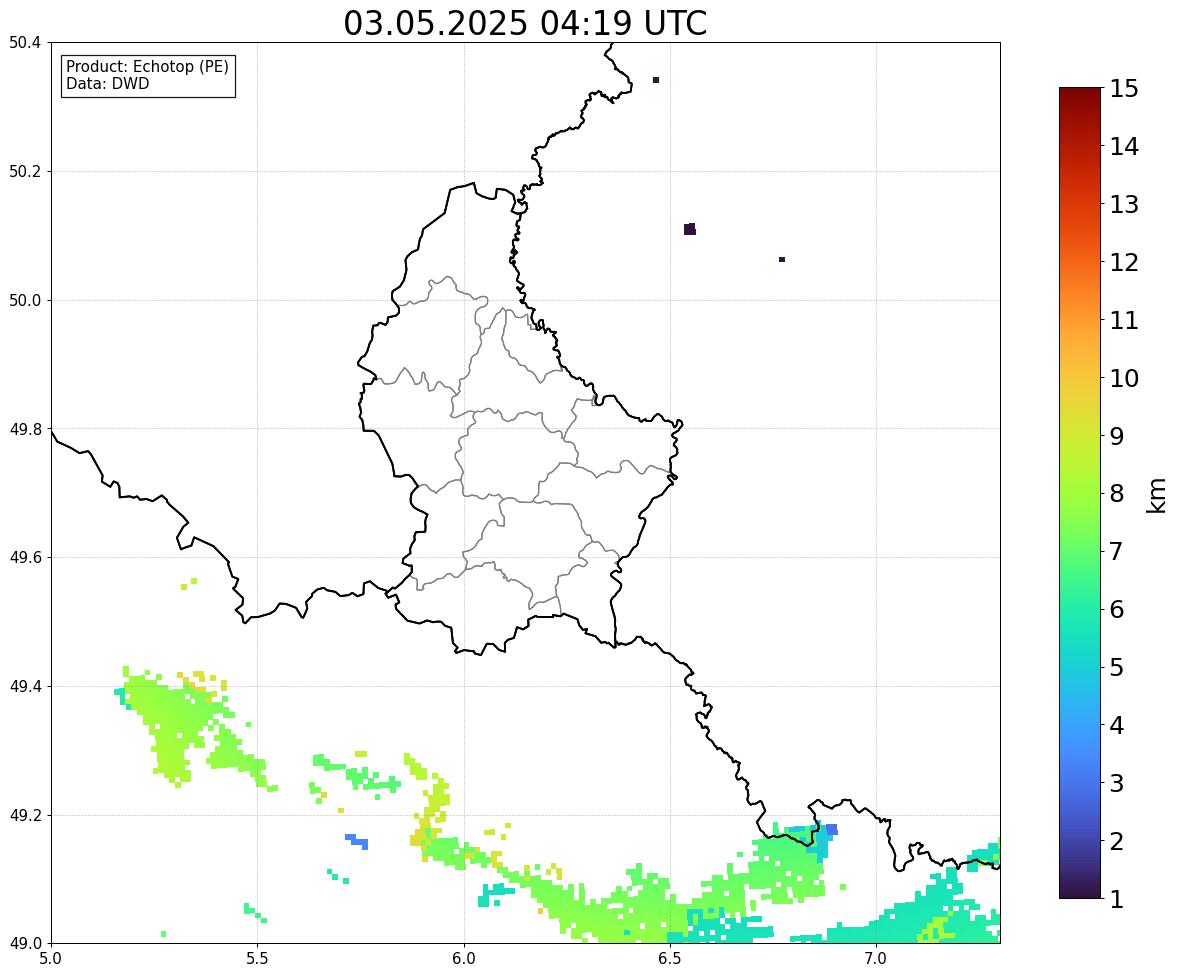Click the x-axis label '6.0'
Image resolution: width=1178 pixels, height=976 pixels.
[464, 959]
